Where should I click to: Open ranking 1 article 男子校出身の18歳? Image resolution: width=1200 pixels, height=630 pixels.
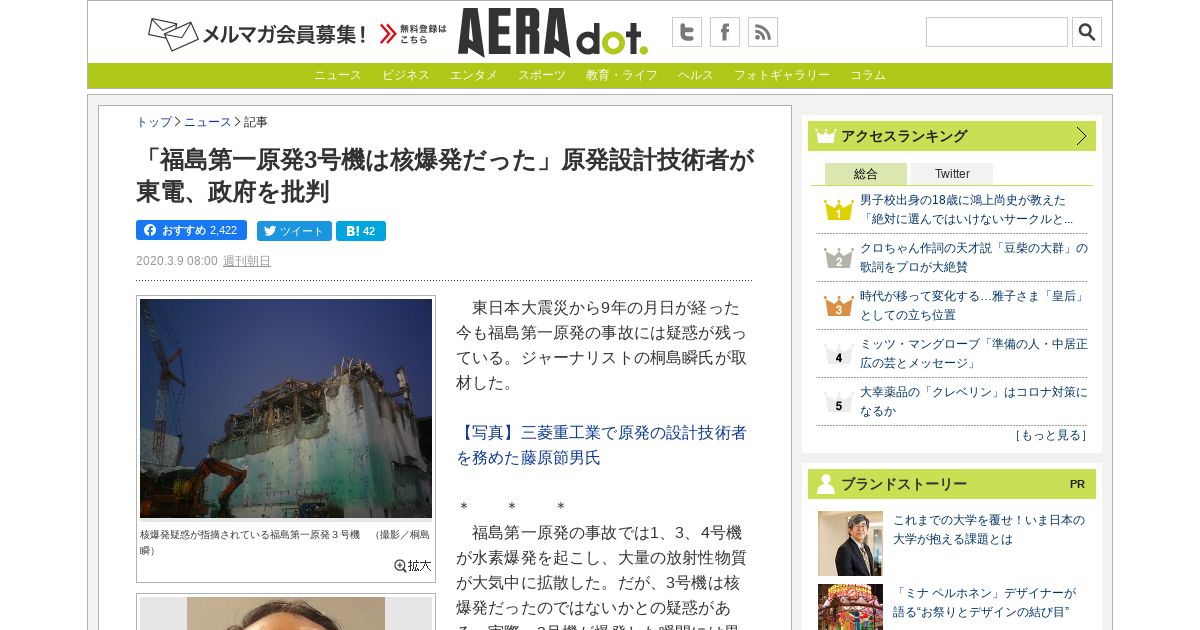967,209
